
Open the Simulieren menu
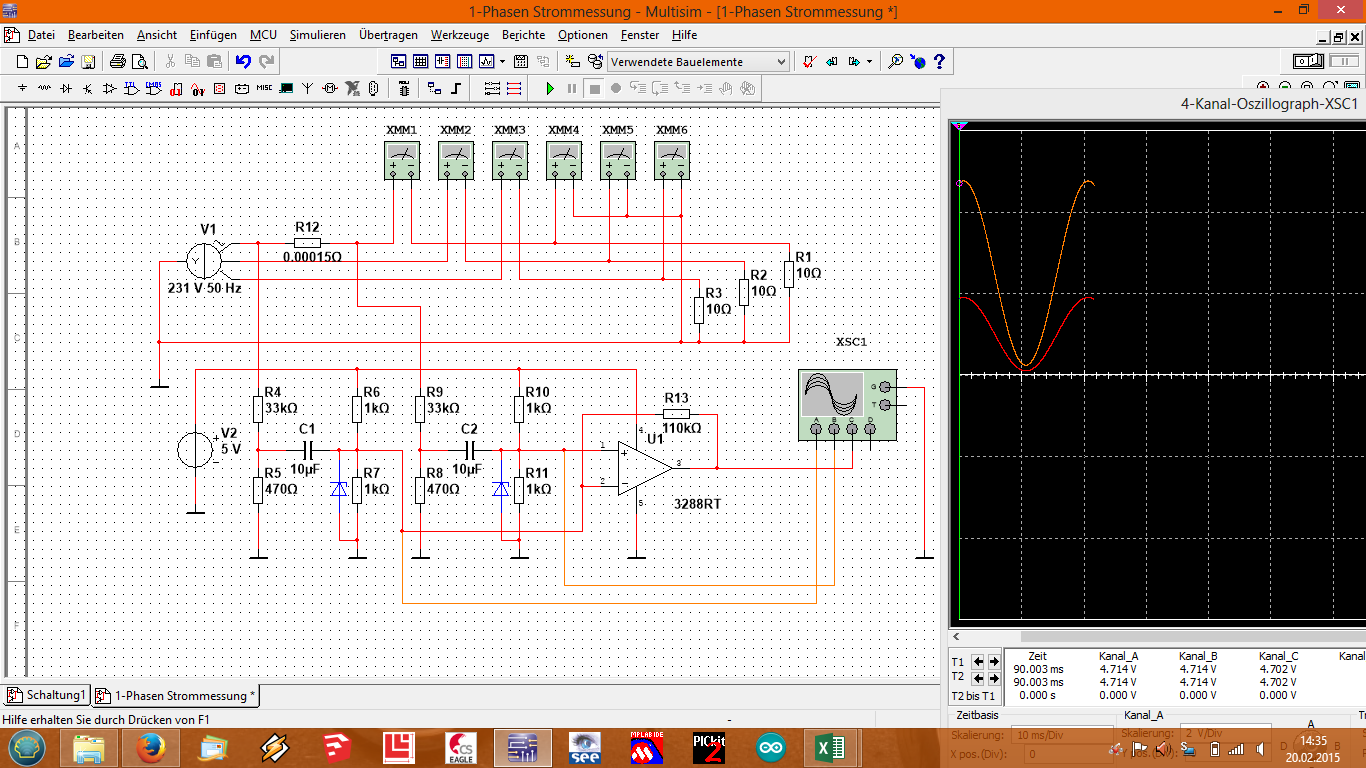point(318,34)
